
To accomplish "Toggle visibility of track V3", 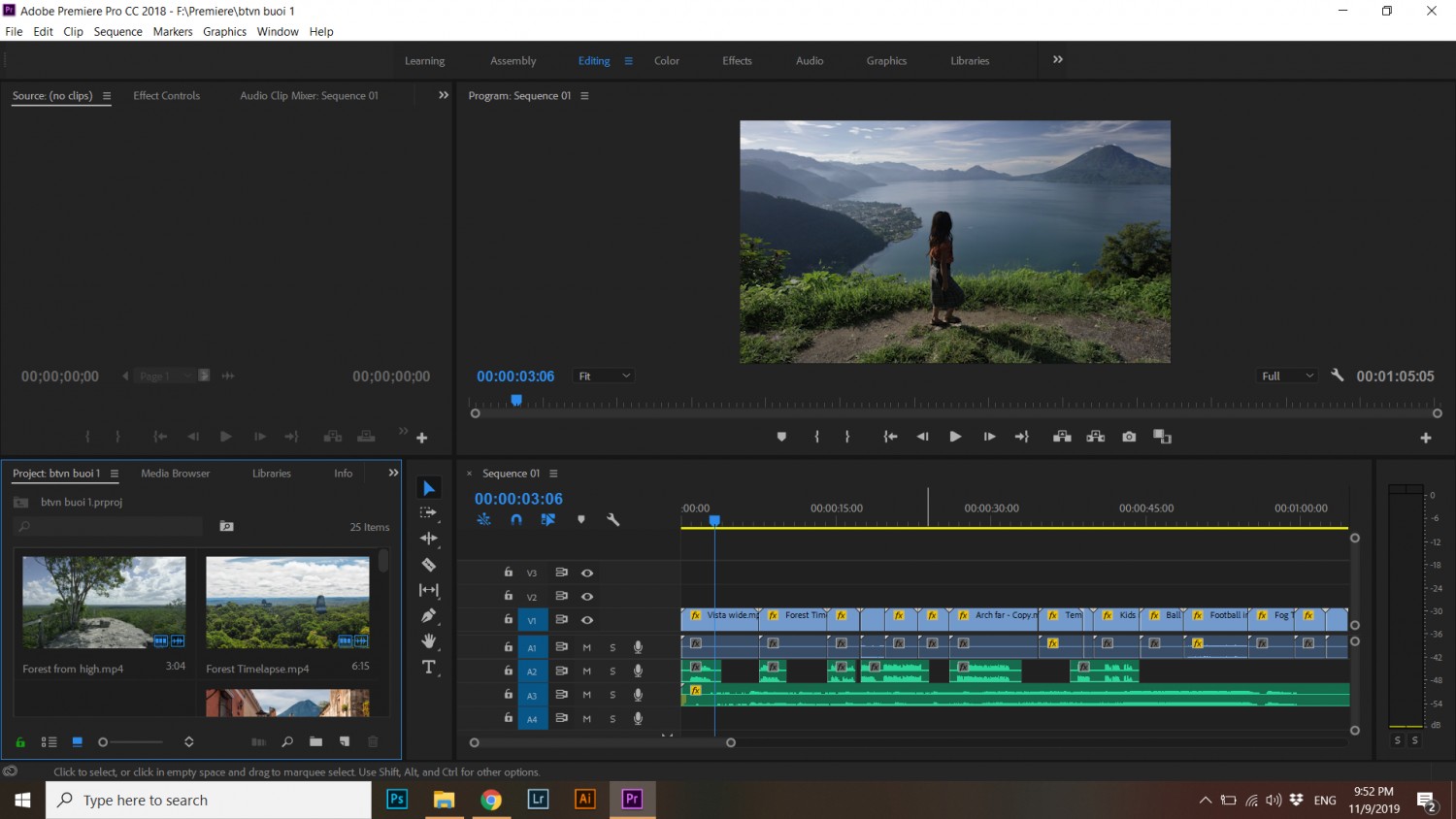I will point(587,573).
